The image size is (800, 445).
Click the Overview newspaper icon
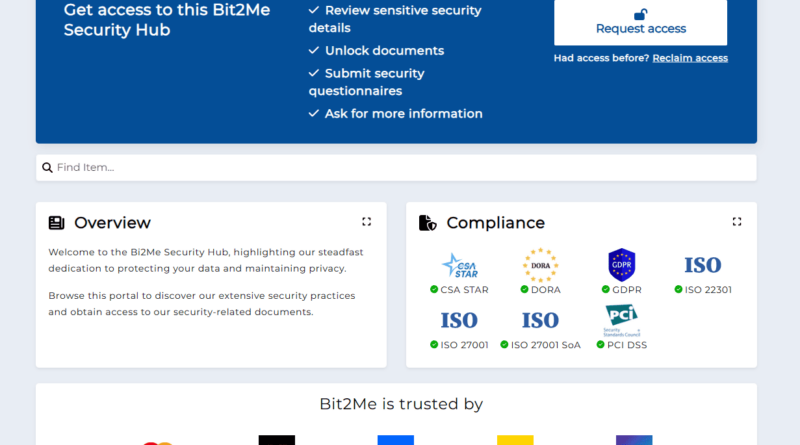[56, 223]
